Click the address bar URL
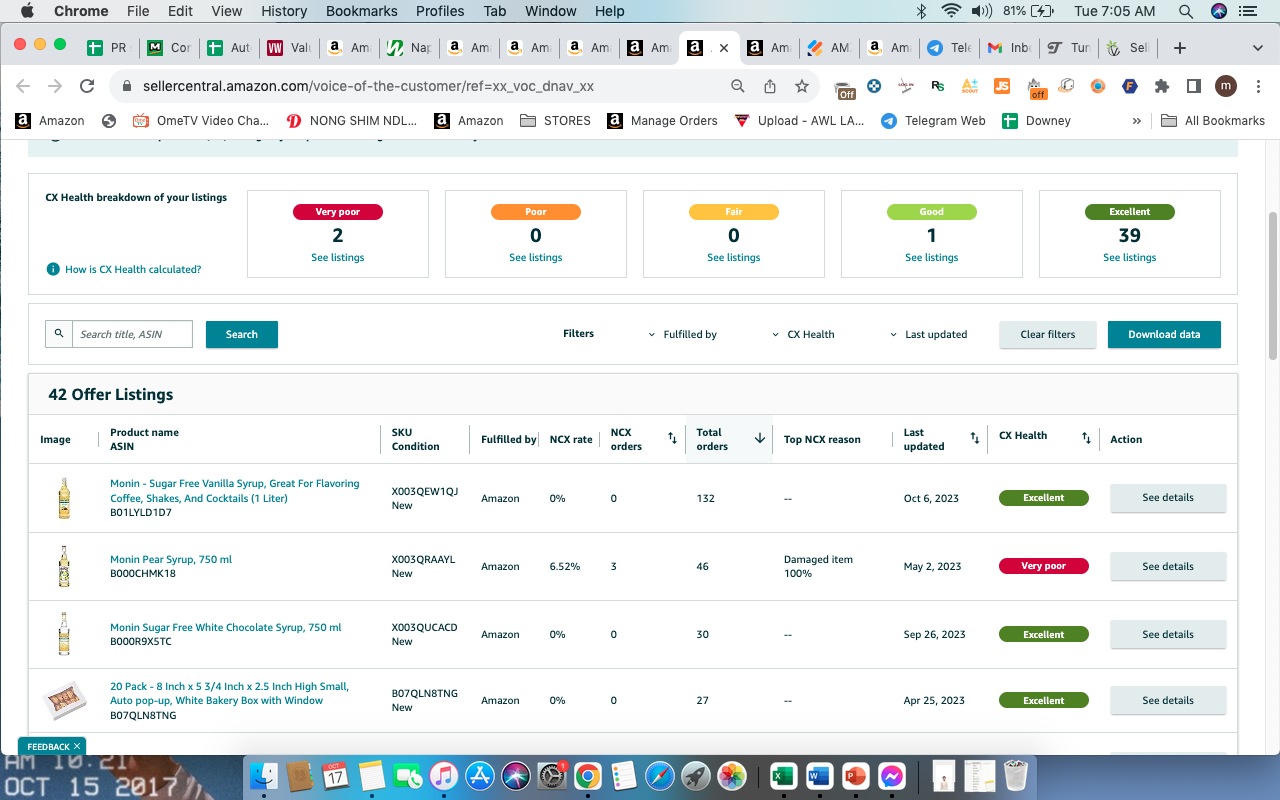1280x800 pixels. (x=368, y=86)
